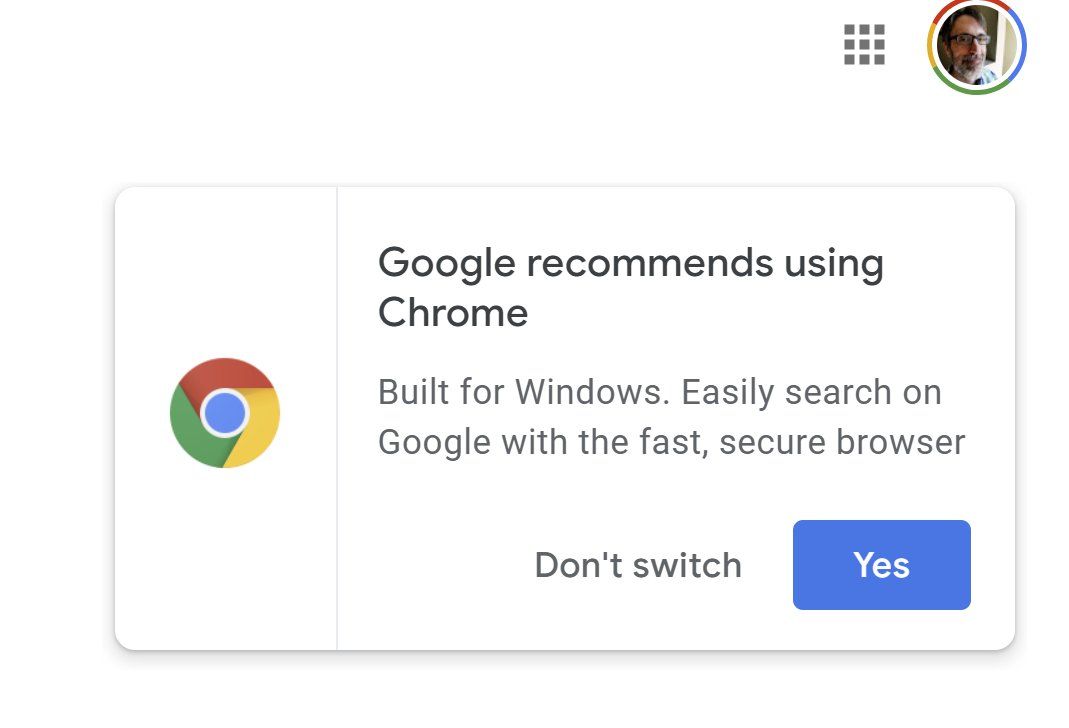Click the Google account profile picture
The image size is (1069, 728).
pos(975,45)
